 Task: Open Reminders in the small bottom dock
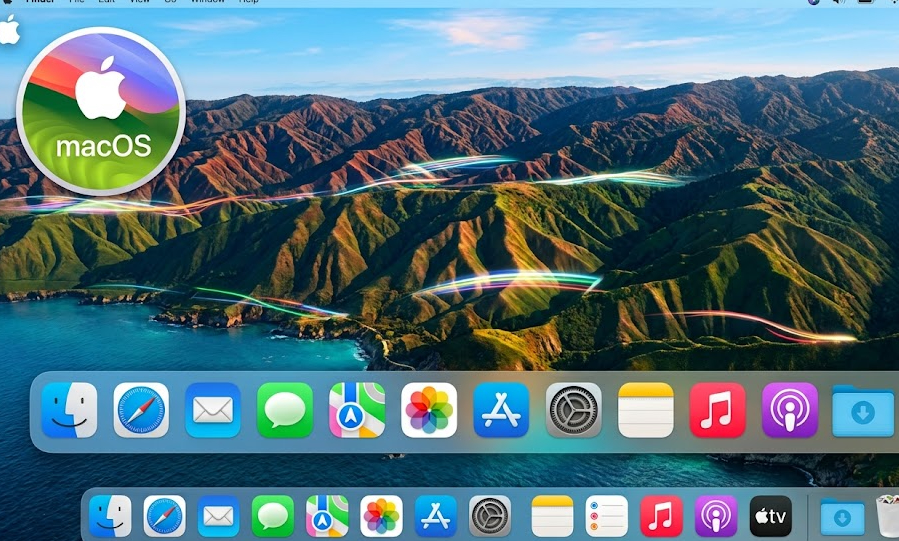tap(607, 516)
